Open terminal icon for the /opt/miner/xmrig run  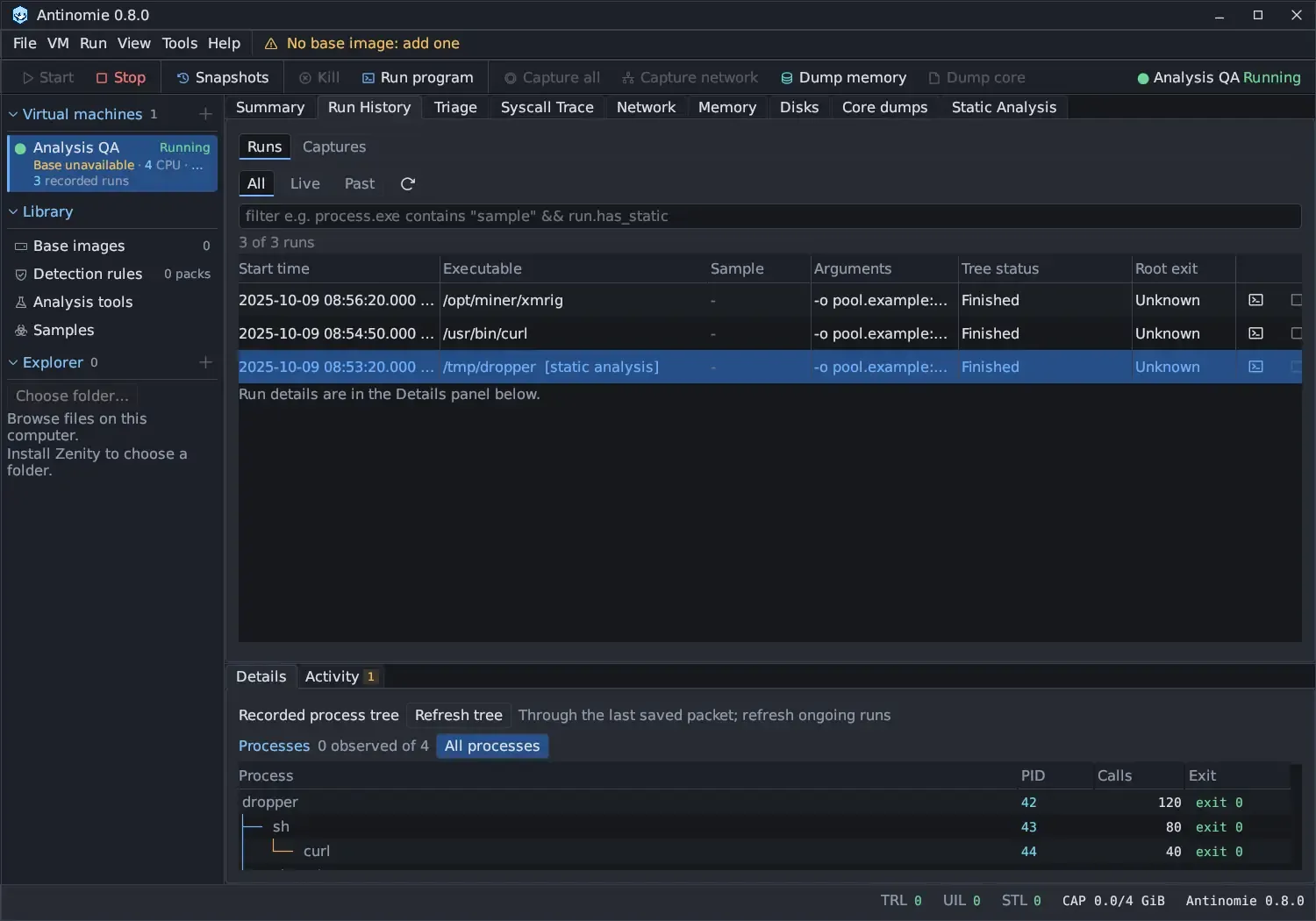[1256, 300]
